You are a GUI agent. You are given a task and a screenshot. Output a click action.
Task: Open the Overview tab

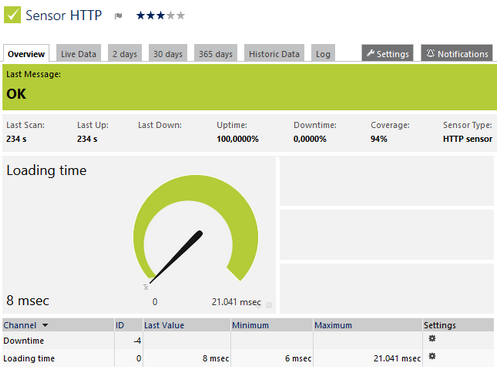[x=26, y=53]
